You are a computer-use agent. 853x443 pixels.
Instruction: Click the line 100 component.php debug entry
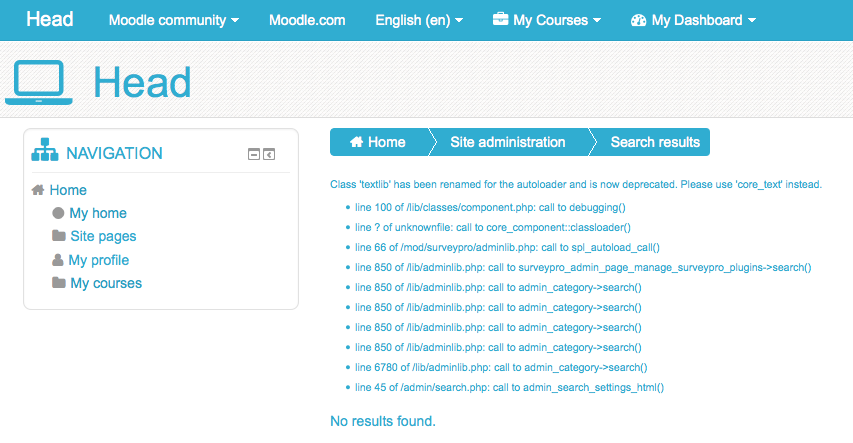[490, 207]
